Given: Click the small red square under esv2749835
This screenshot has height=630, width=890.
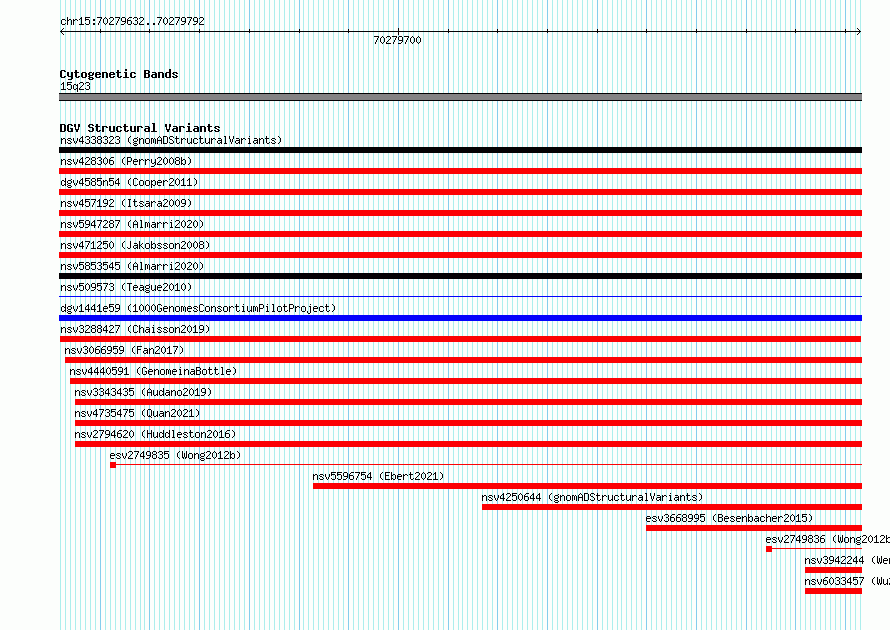Looking at the screenshot, I should pos(113,465).
